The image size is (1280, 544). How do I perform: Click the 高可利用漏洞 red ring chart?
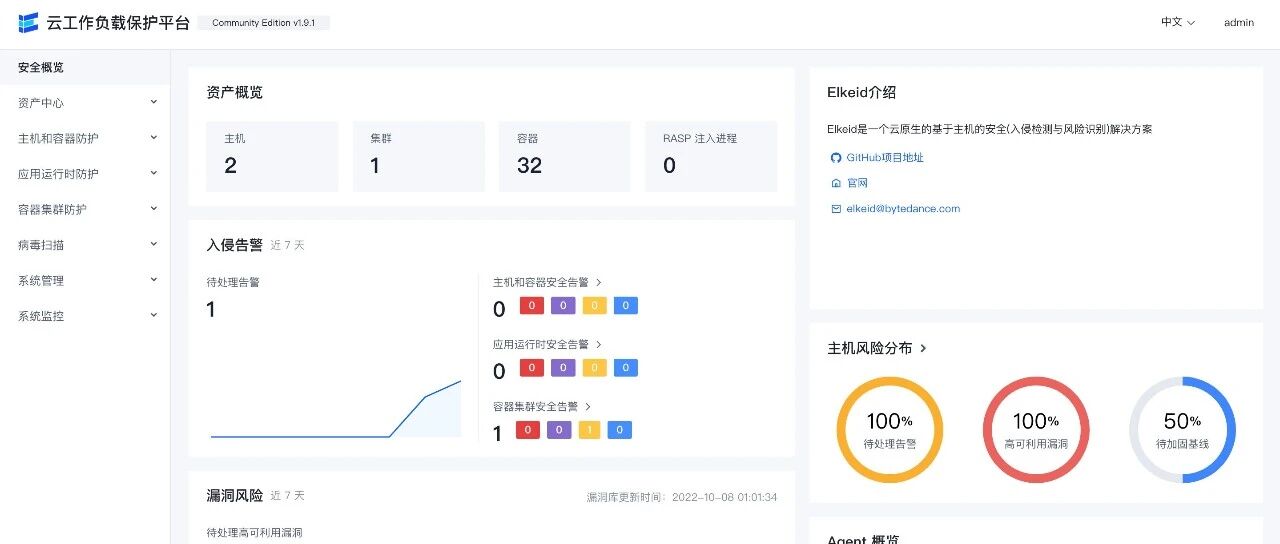(x=1036, y=430)
